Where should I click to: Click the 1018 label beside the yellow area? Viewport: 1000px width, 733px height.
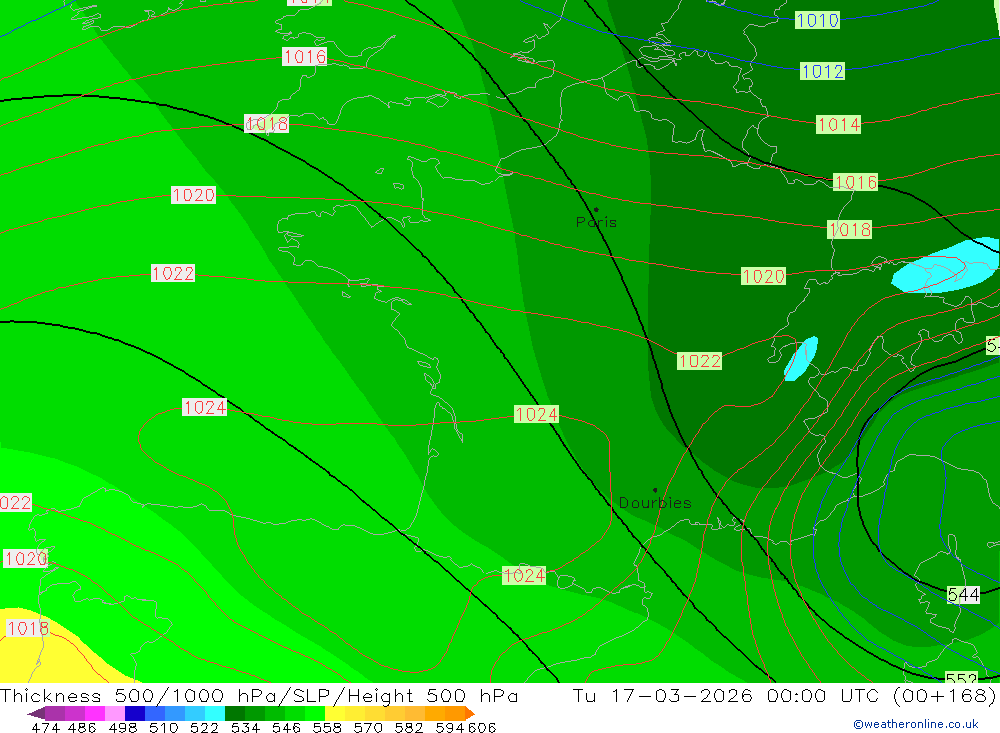click(x=27, y=628)
